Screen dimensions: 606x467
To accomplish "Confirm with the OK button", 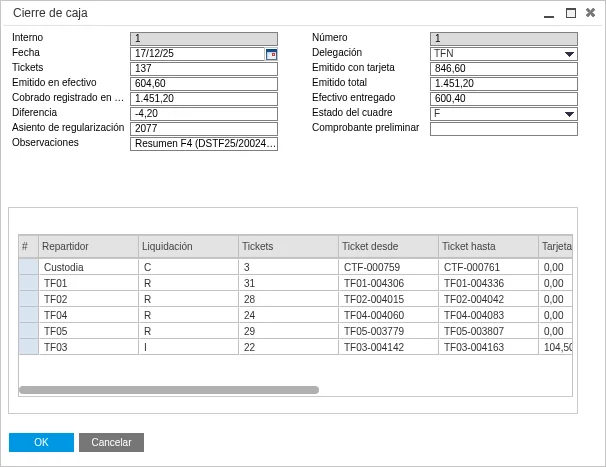I will pyautogui.click(x=41, y=442).
